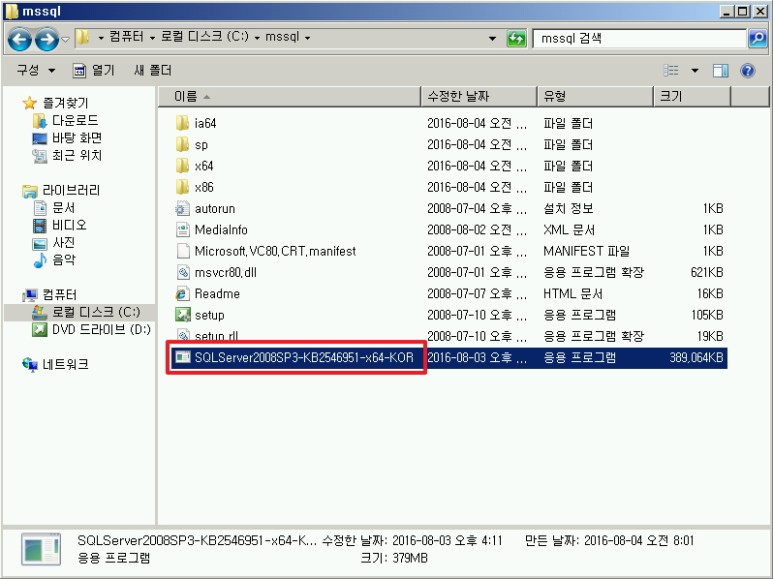Image resolution: width=773 pixels, height=579 pixels.
Task: Select the x86 folder icon
Action: [x=182, y=187]
